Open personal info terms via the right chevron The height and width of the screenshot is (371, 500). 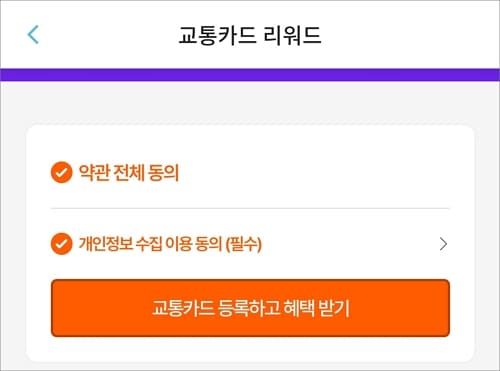443,244
